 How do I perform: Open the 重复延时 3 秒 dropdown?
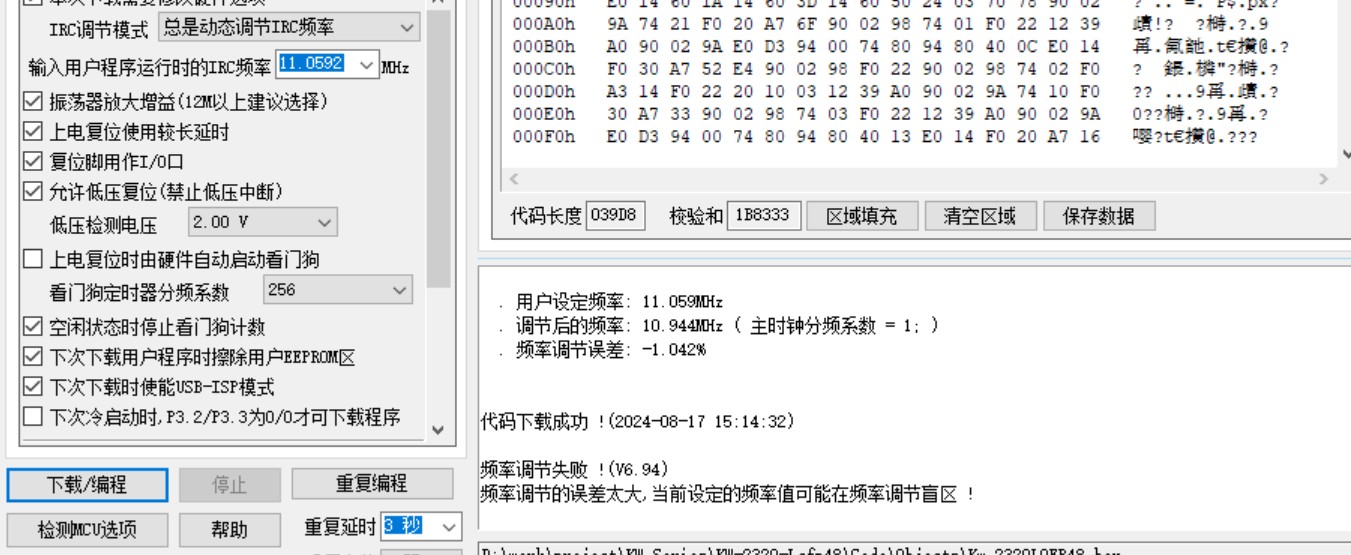pos(422,526)
